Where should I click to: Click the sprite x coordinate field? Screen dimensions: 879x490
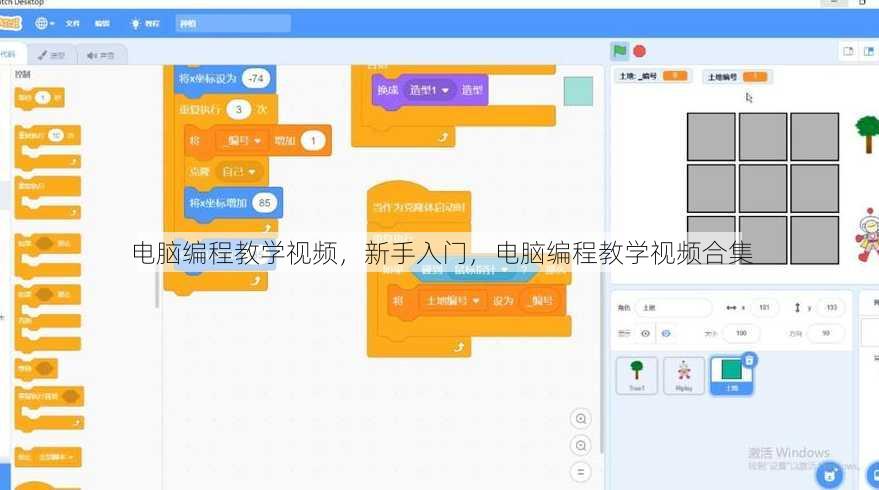coord(764,308)
